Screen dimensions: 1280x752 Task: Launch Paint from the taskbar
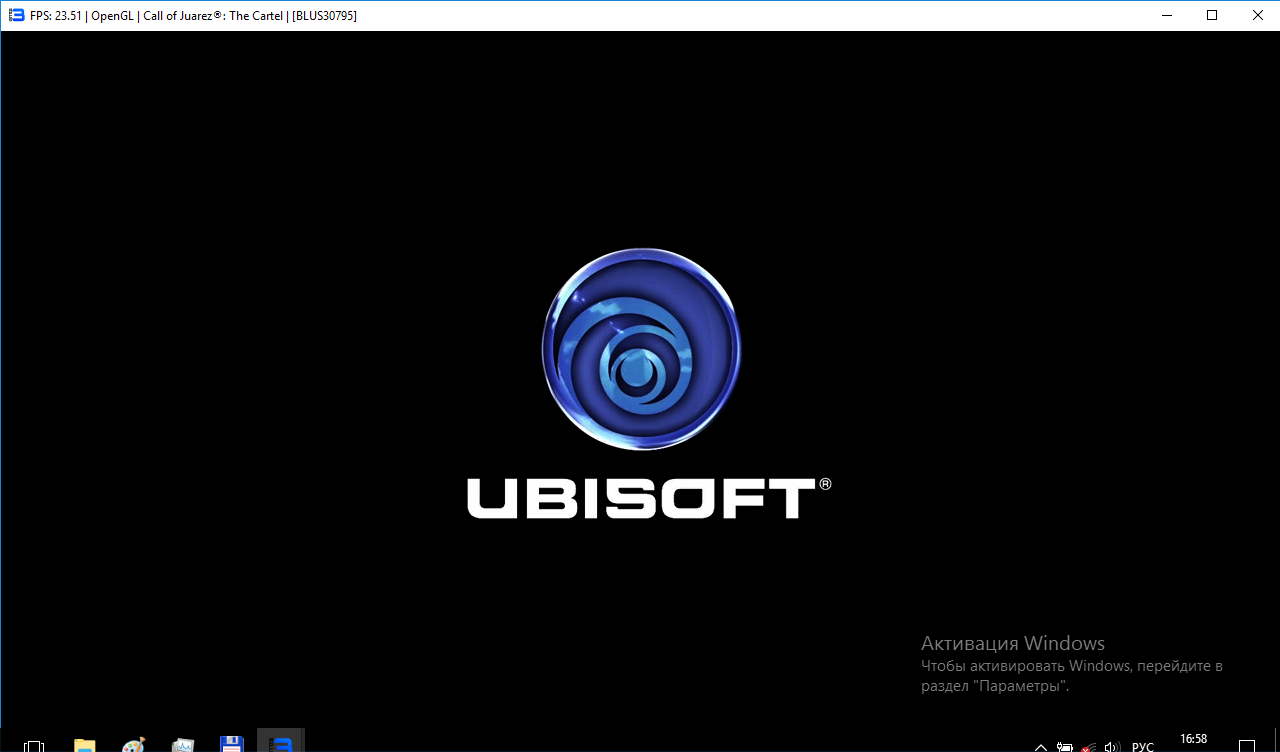pyautogui.click(x=133, y=745)
